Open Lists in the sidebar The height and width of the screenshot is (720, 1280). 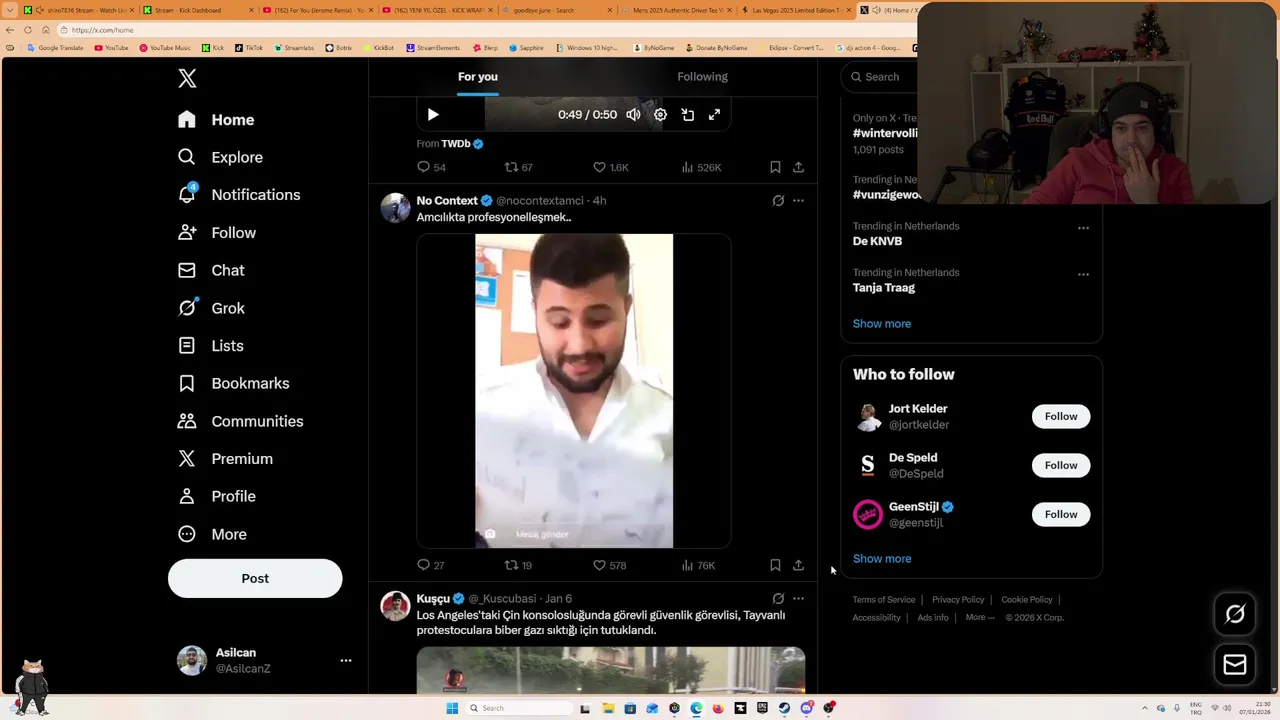tap(210, 346)
